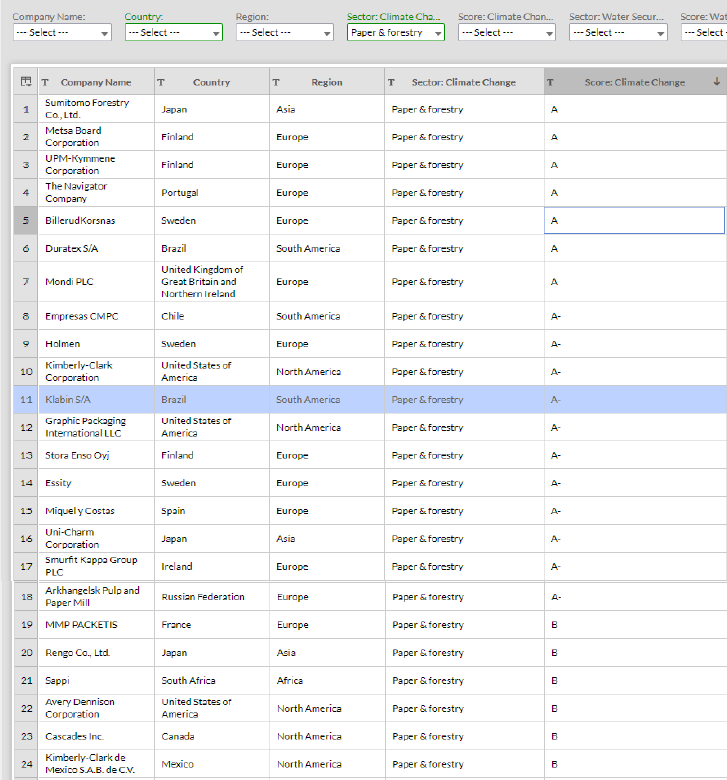Click the Klabin S/A cell

pos(97,399)
